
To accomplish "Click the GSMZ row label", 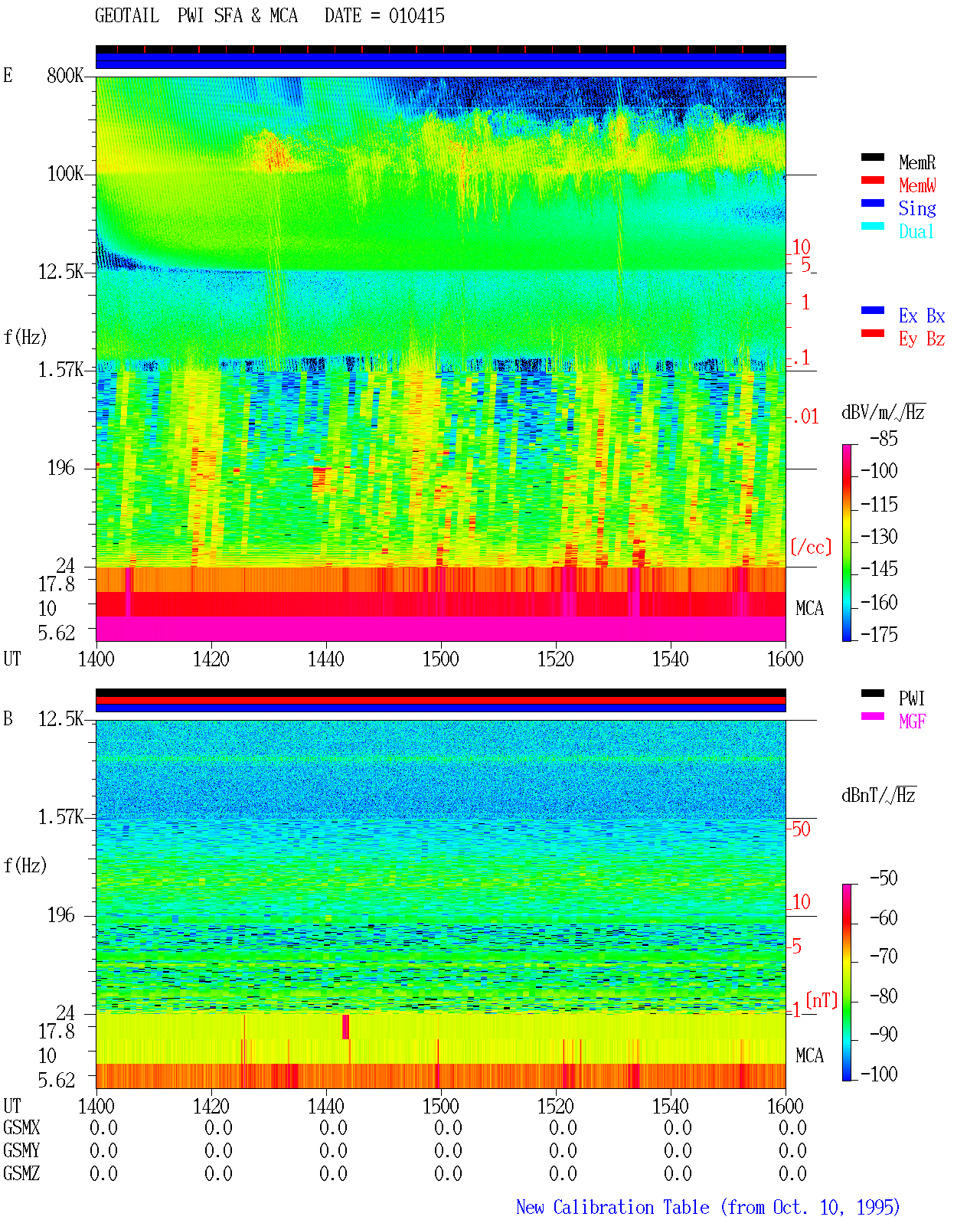I will click(21, 1174).
